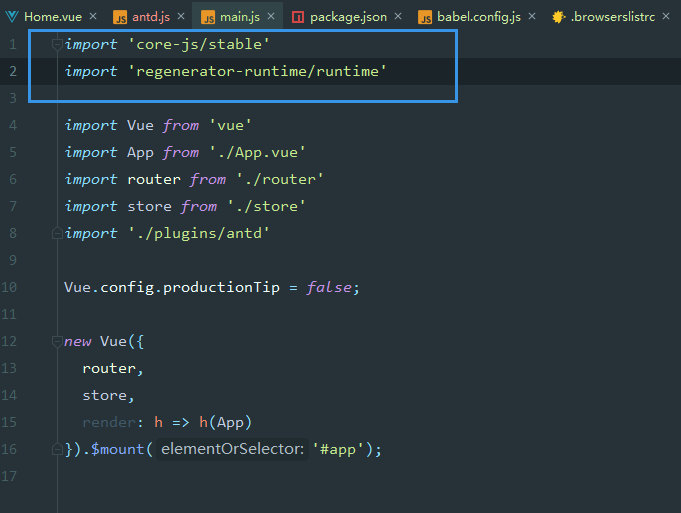Switch to the antd.js tab
The height and width of the screenshot is (513, 681).
(x=149, y=17)
